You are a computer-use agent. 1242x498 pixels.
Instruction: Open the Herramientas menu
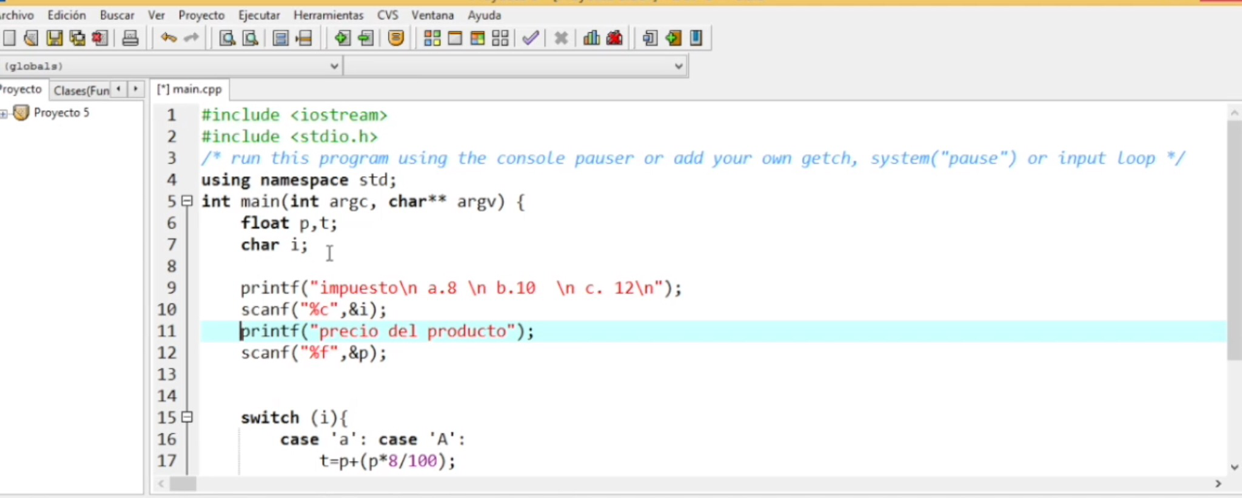(329, 15)
